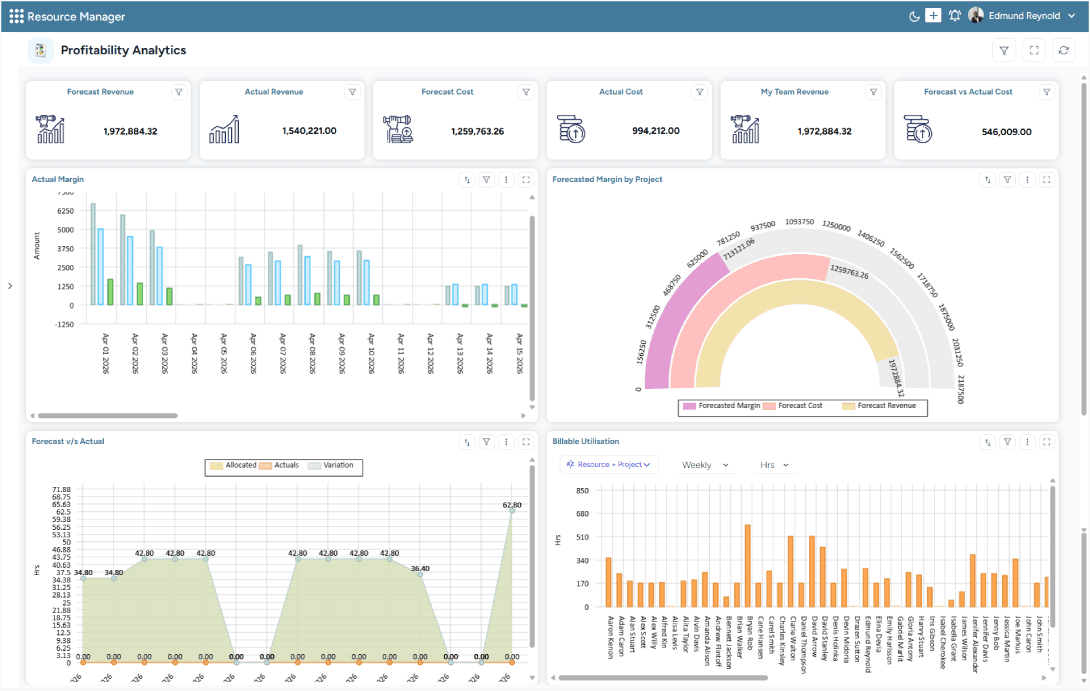
Task: Expand Forecasted Margin by Project to fullscreen
Action: coord(1047,180)
